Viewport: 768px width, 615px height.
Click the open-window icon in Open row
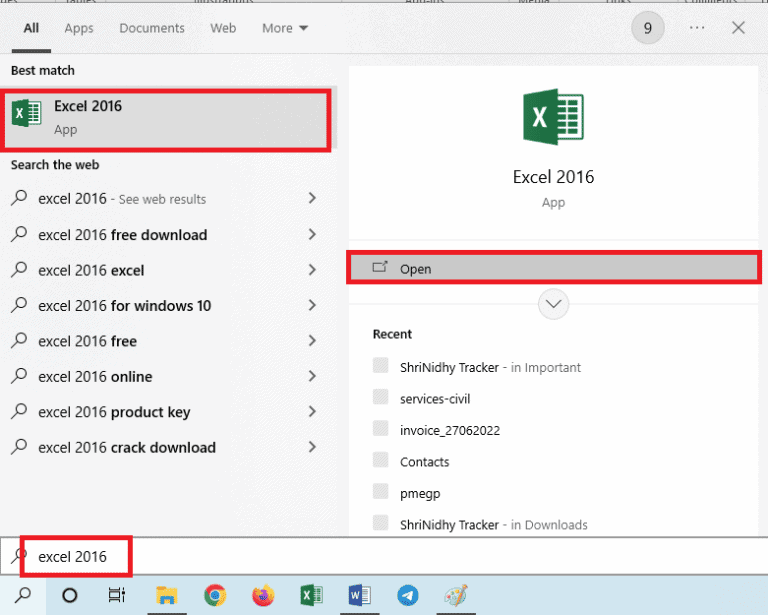pyautogui.click(x=380, y=266)
